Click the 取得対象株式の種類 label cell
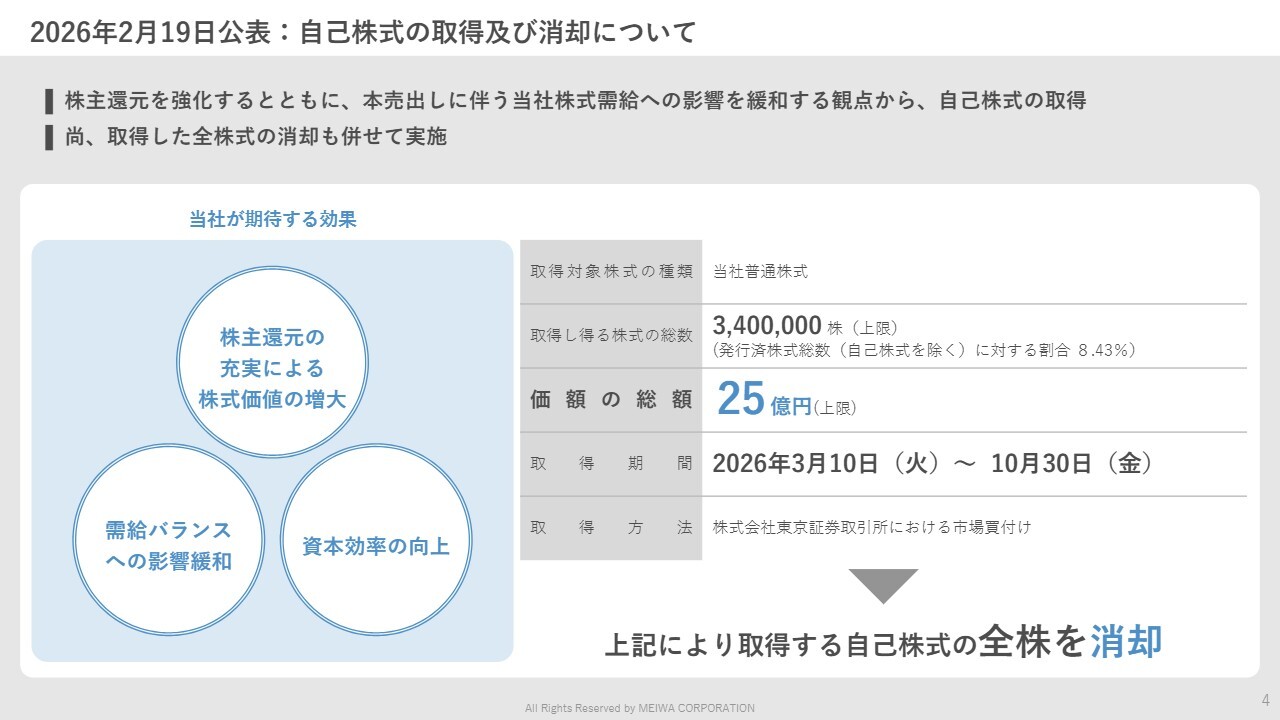Screen dimensions: 1280x720 pos(611,271)
